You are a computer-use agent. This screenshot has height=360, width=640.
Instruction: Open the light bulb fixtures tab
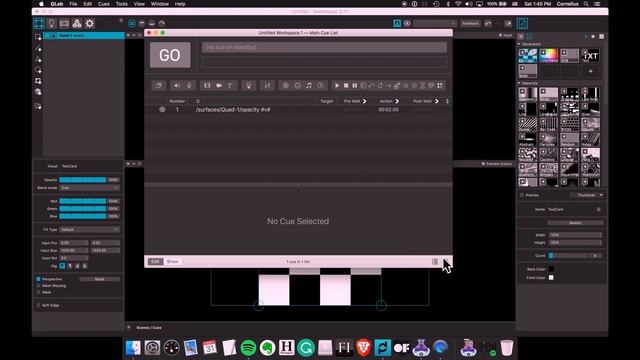pyautogui.click(x=51, y=23)
